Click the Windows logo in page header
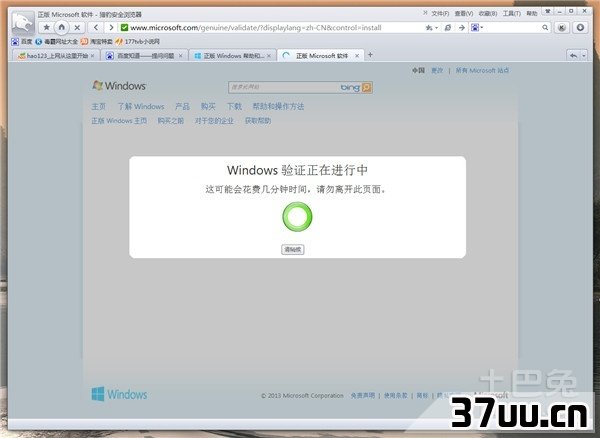This screenshot has width=600, height=438. 119,86
